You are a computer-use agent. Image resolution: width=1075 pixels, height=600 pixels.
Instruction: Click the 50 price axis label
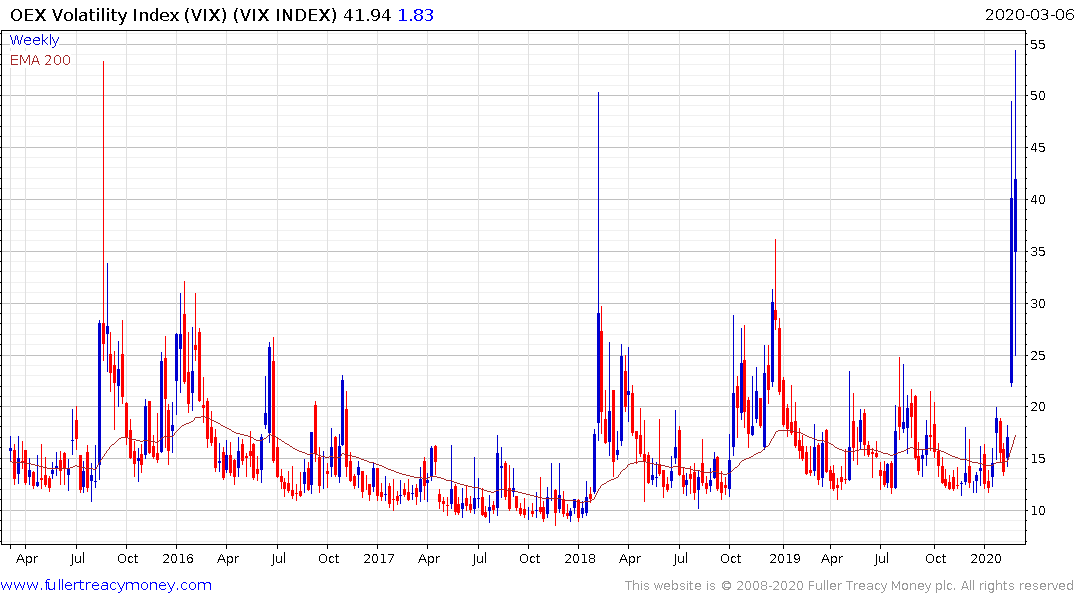click(x=1037, y=95)
